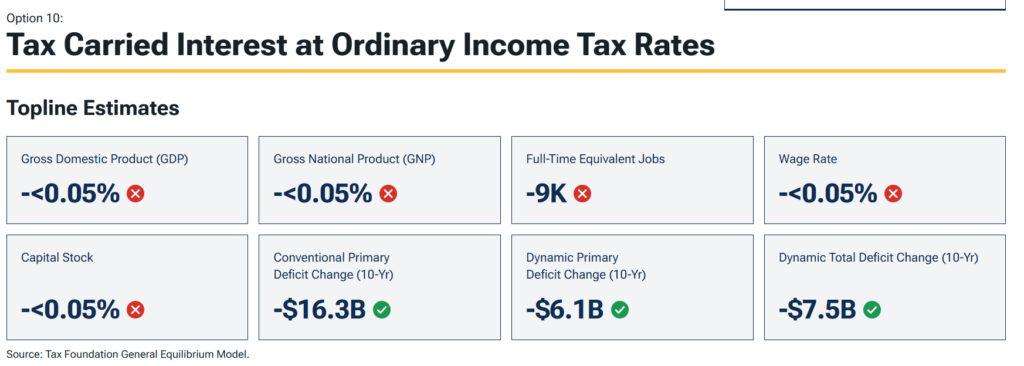Viewport: 1024px width, 366px height.
Task: Click the red X icon beside Wage Rate value
Action: [x=893, y=193]
